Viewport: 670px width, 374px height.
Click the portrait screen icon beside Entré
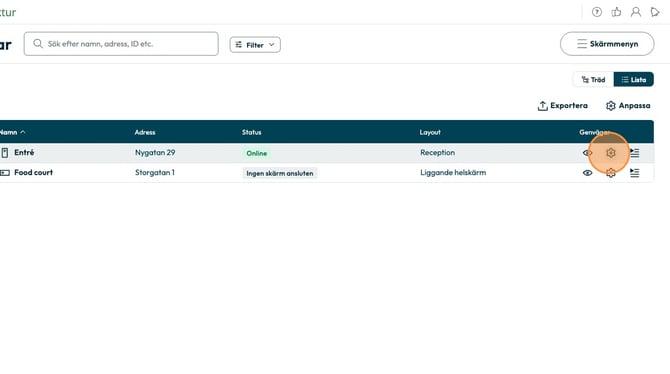[5, 153]
